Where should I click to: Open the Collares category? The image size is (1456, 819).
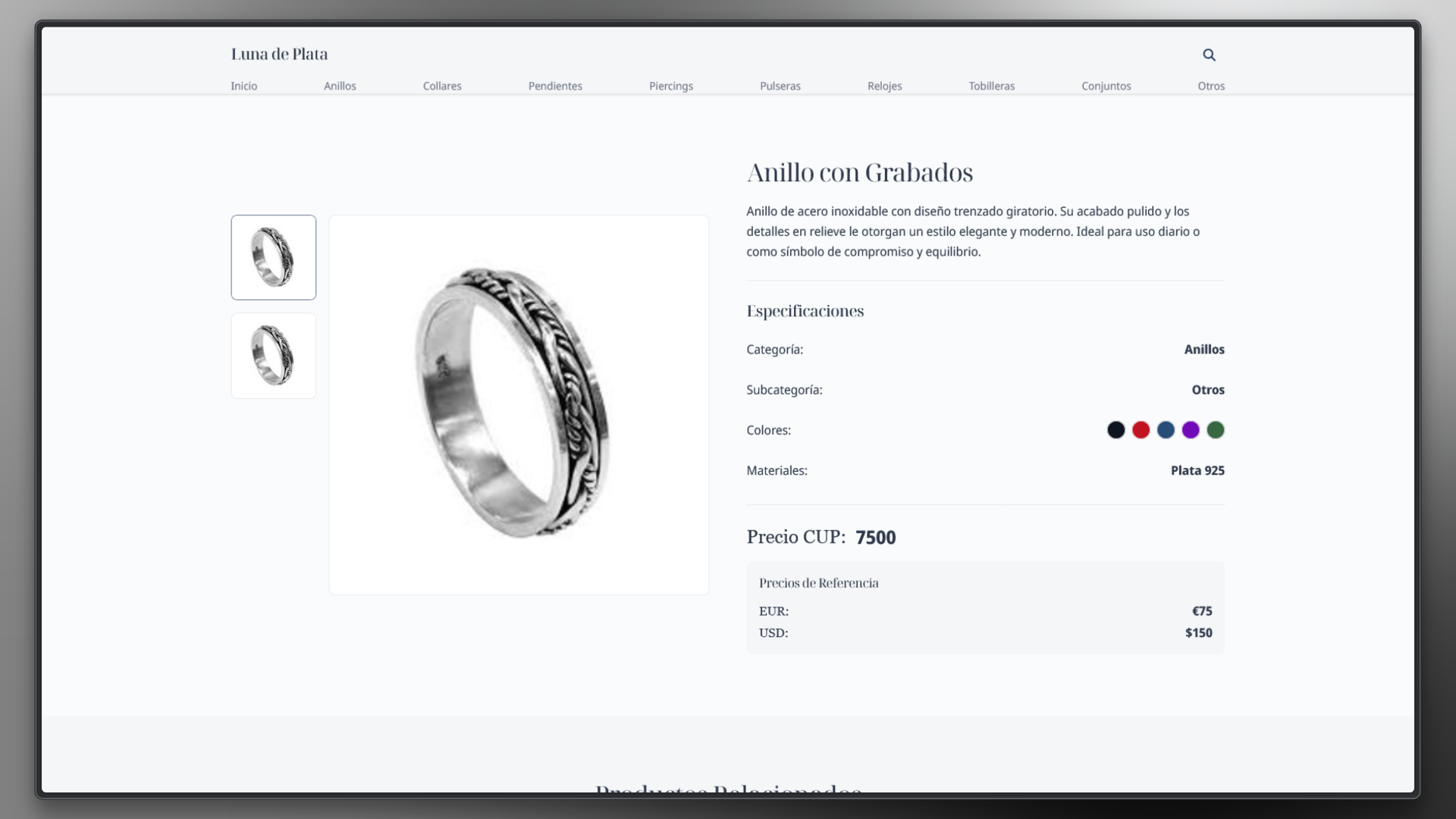pyautogui.click(x=442, y=86)
